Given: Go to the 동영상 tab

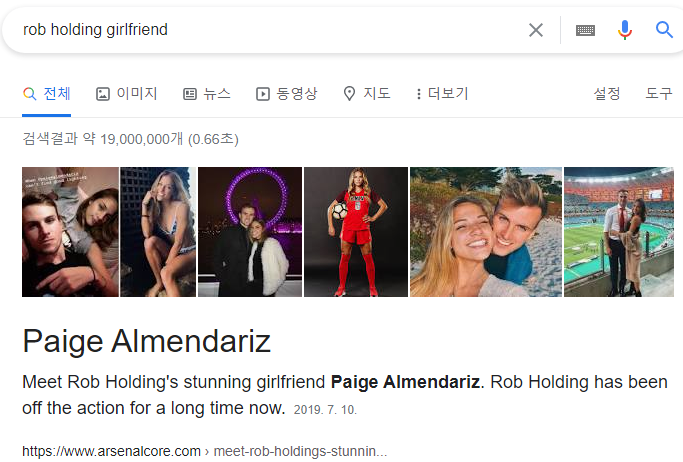Looking at the screenshot, I should (287, 94).
